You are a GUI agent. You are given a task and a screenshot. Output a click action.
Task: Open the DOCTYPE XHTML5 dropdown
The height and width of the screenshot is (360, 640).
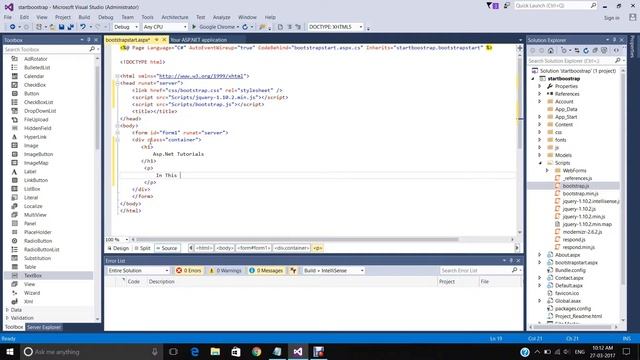click(x=335, y=27)
